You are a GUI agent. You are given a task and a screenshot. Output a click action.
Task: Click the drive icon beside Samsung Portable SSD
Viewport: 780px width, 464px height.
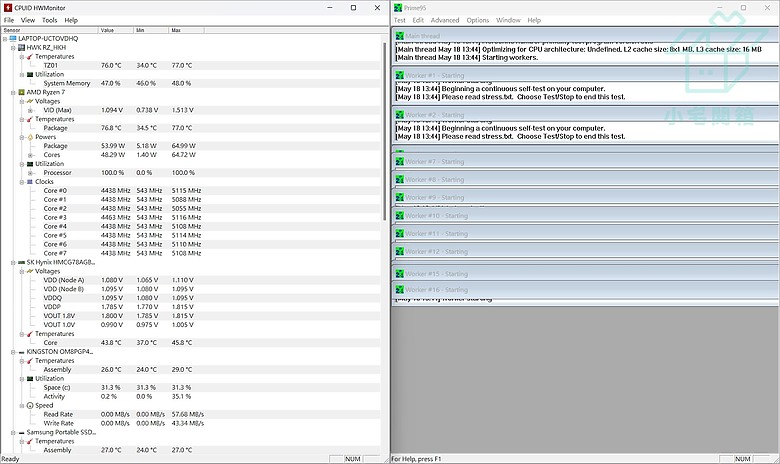[21, 433]
